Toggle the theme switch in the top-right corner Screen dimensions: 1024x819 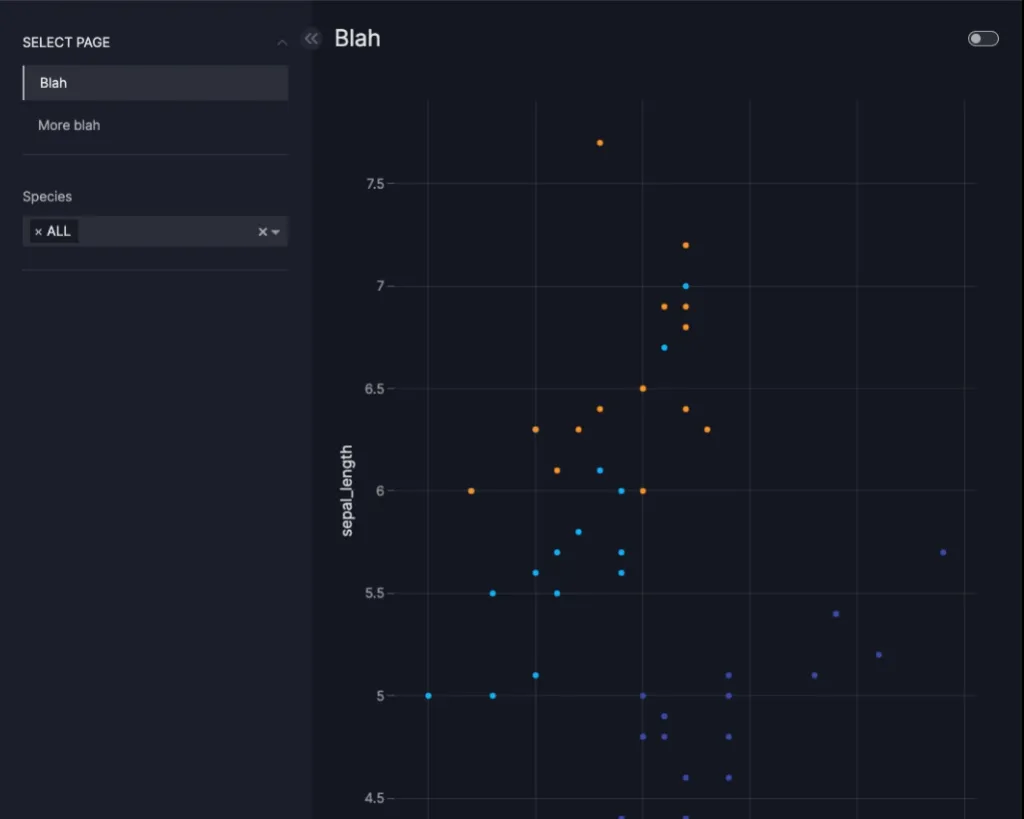[x=983, y=39]
